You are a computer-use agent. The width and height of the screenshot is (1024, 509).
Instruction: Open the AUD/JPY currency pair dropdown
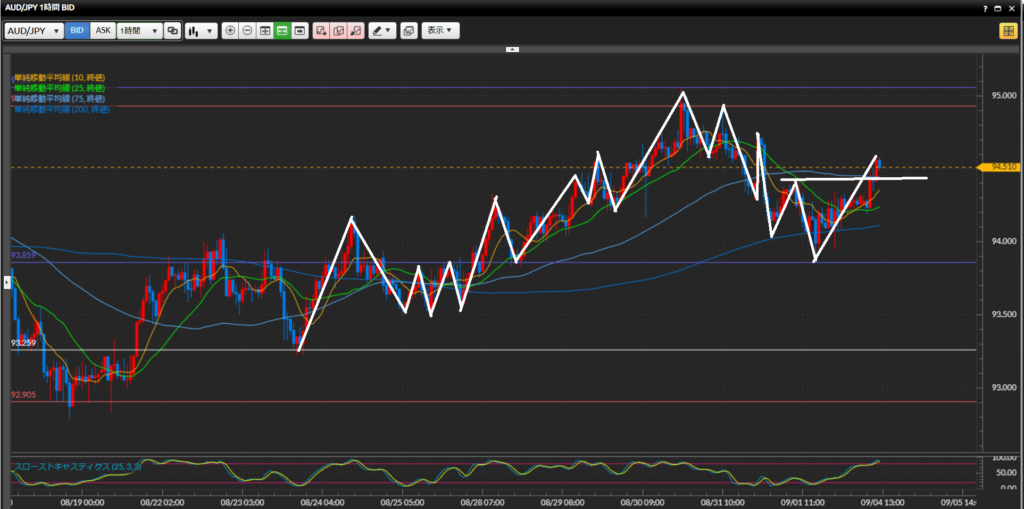[34, 31]
